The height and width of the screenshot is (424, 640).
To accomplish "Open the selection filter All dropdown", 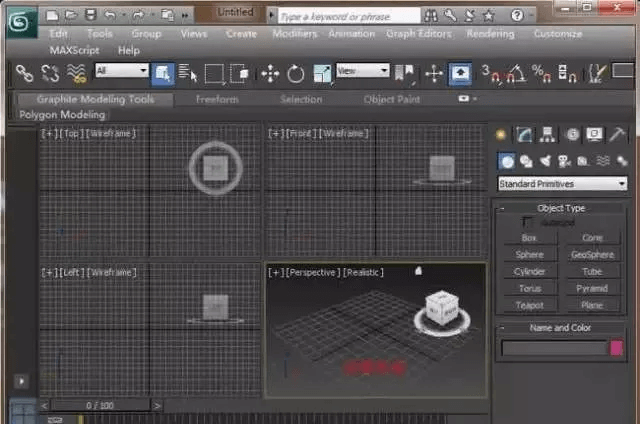I will point(122,71).
